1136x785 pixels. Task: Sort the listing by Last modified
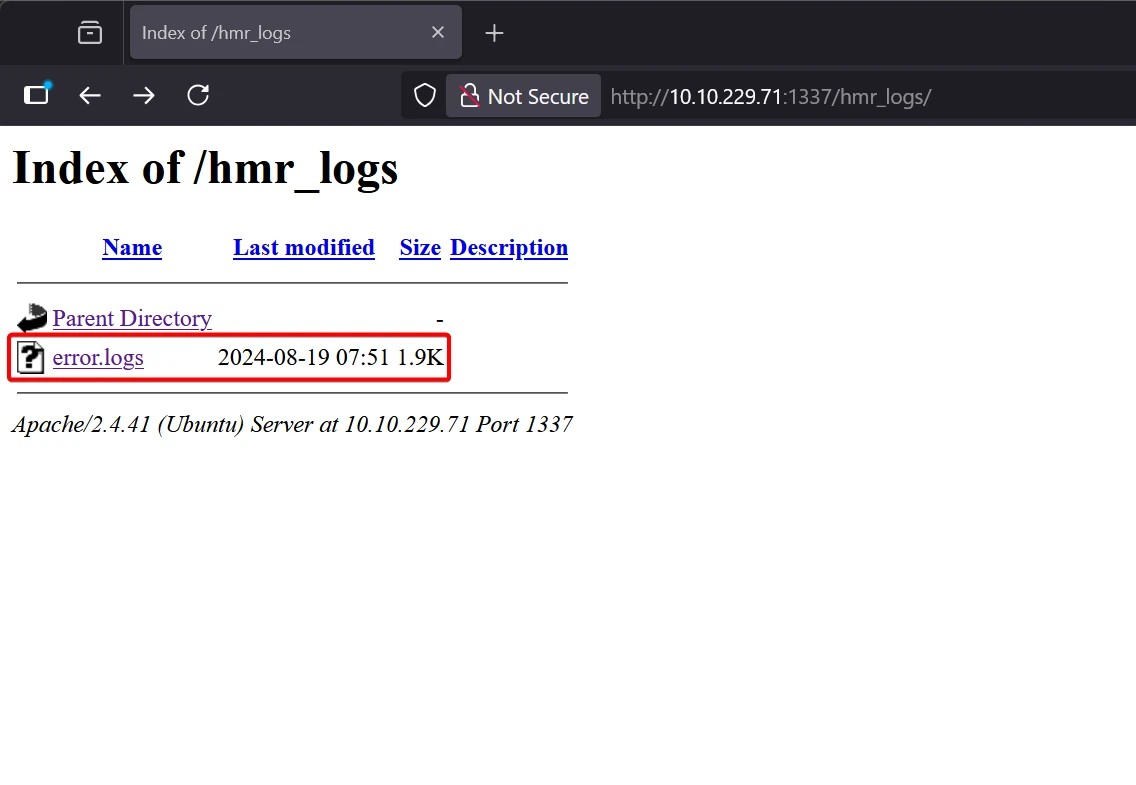pyautogui.click(x=304, y=248)
